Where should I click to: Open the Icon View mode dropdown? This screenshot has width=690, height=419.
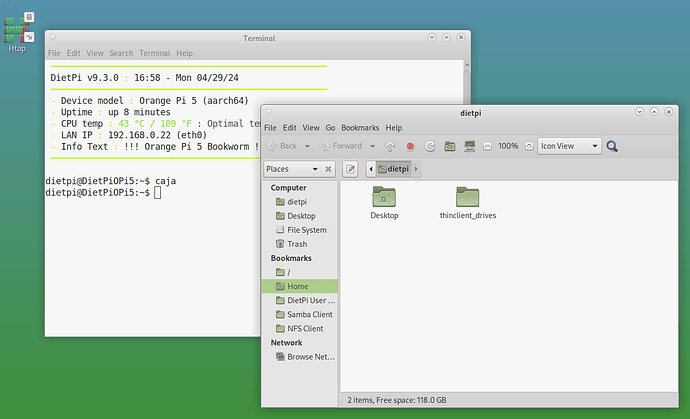click(569, 146)
